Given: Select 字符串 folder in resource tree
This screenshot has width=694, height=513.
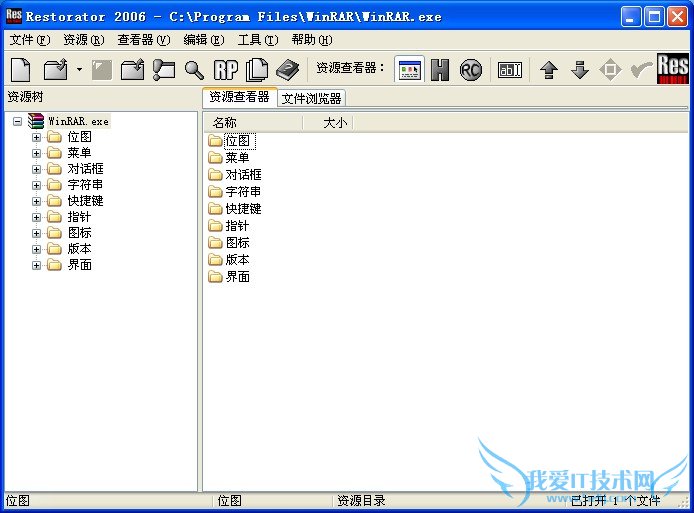Looking at the screenshot, I should pyautogui.click(x=85, y=185).
